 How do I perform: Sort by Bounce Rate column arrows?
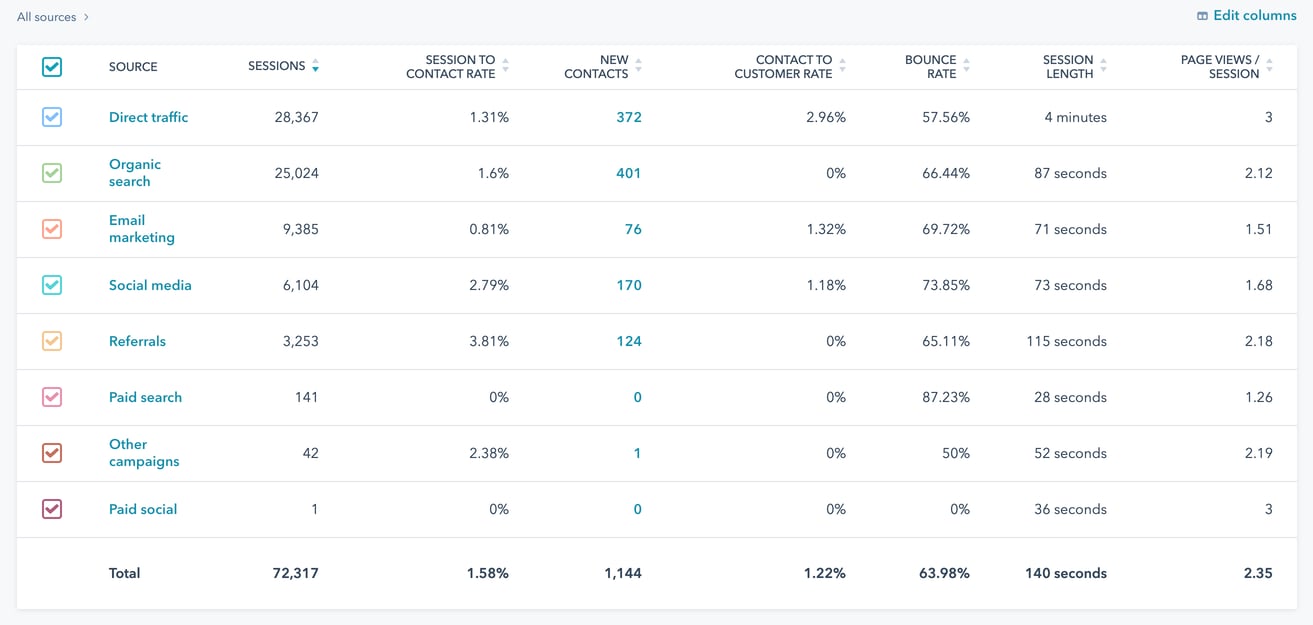(x=968, y=63)
